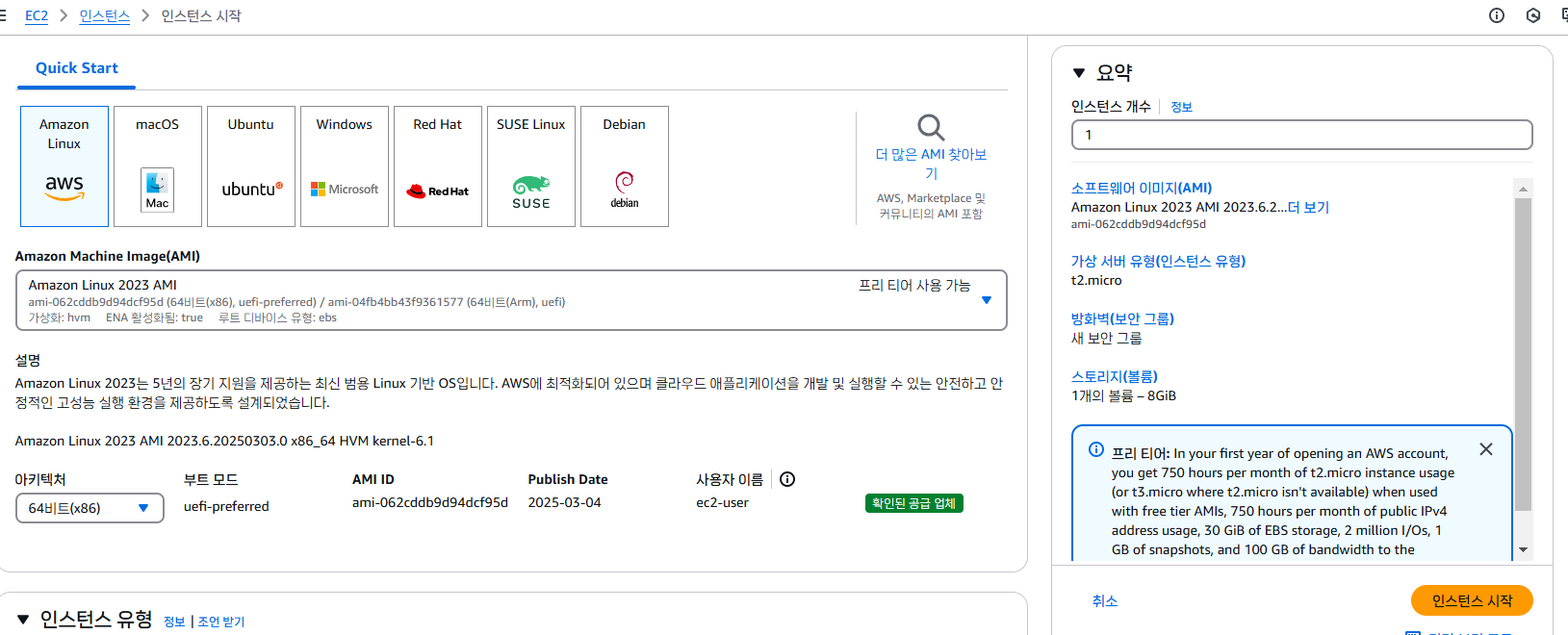Go to the EC2 breadcrumb link

coord(37,15)
